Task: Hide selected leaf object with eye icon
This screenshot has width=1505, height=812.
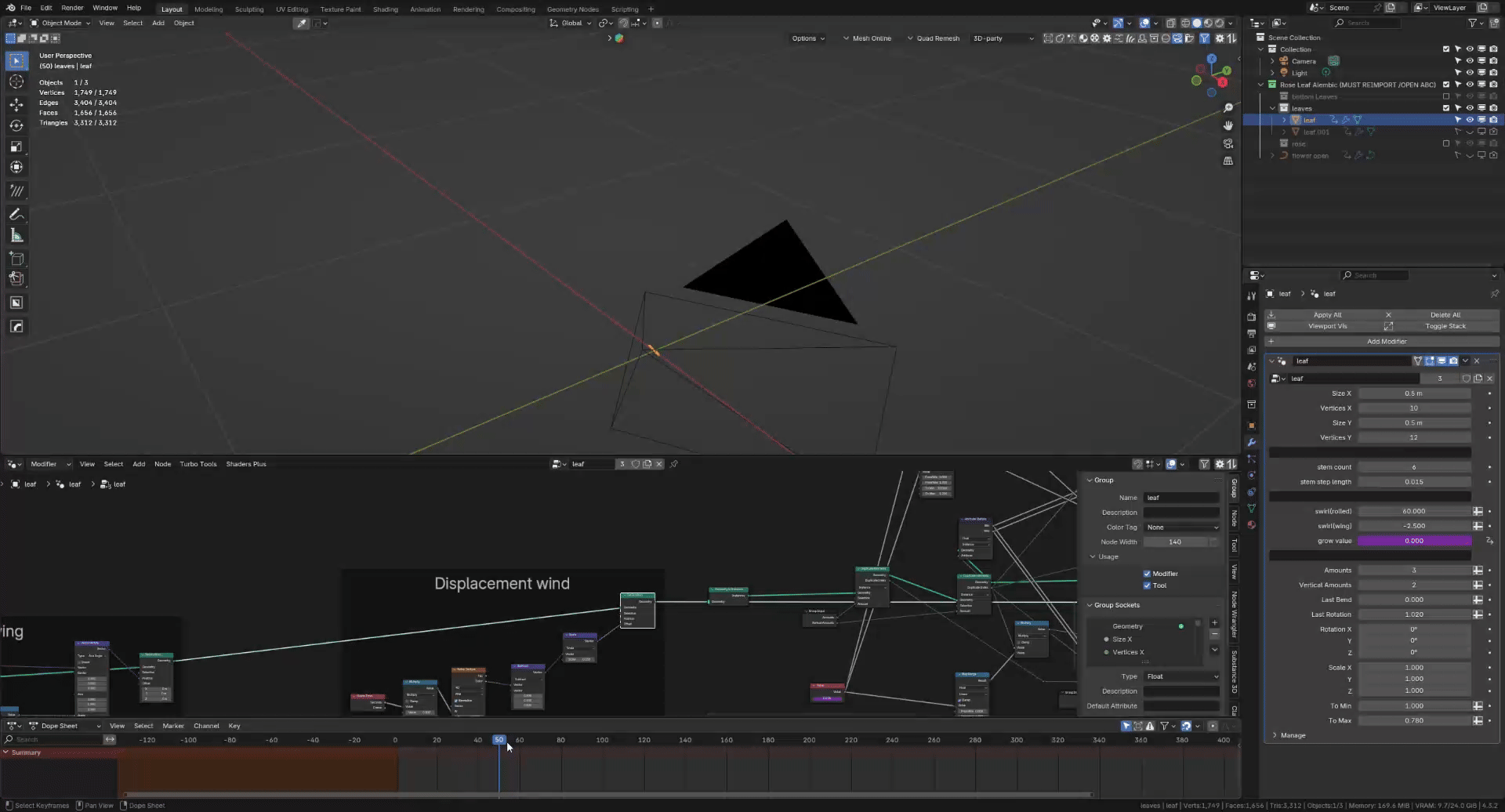Action: pyautogui.click(x=1470, y=120)
